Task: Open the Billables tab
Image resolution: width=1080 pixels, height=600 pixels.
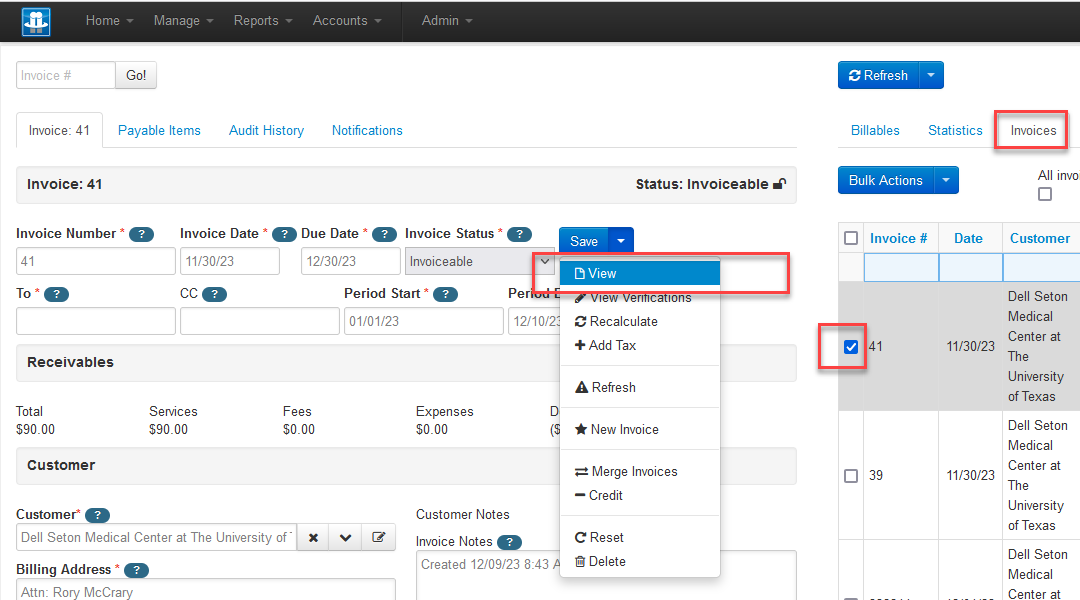Action: coord(875,130)
